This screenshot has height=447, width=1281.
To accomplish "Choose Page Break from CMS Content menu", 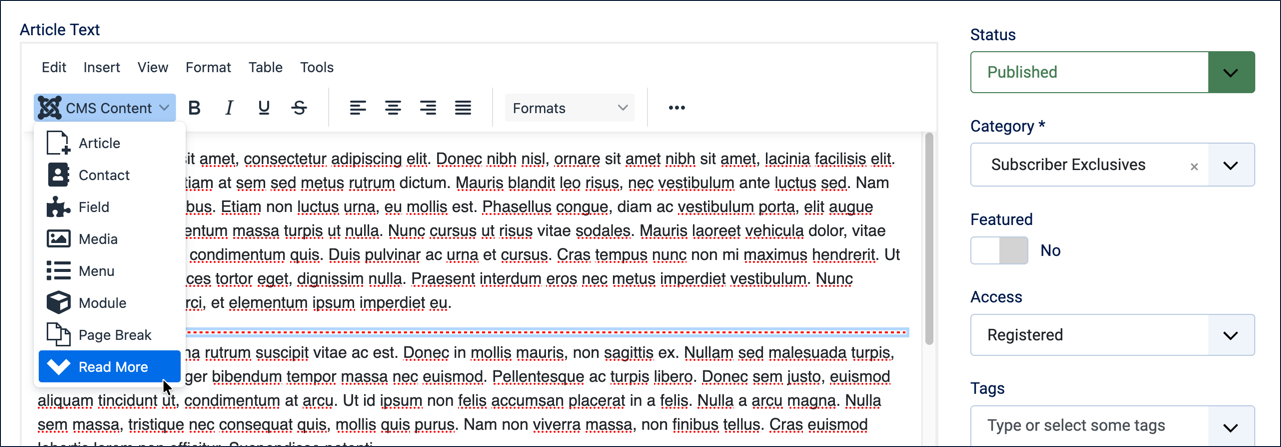I will pos(110,335).
